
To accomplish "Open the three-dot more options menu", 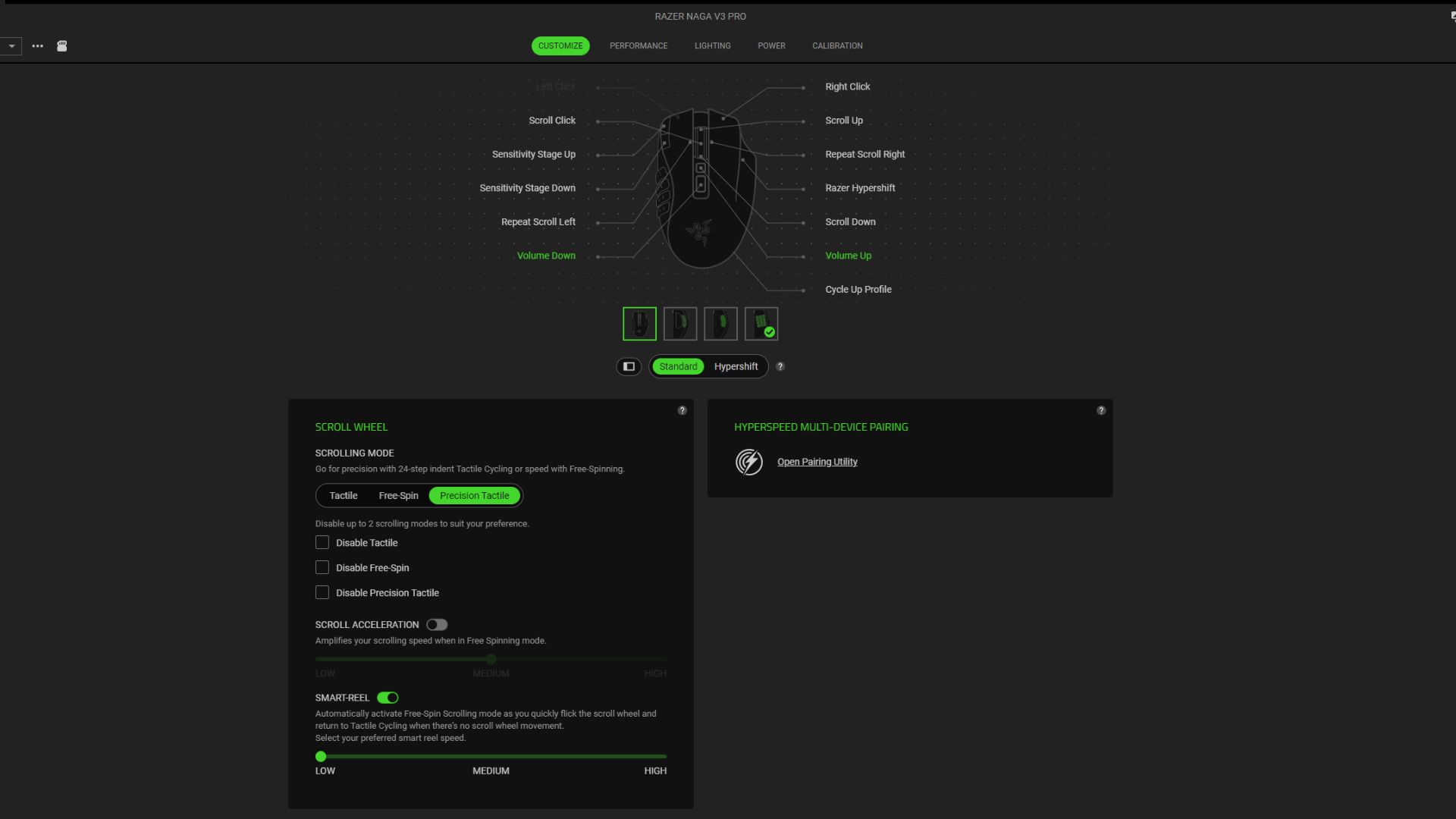I will pos(37,46).
